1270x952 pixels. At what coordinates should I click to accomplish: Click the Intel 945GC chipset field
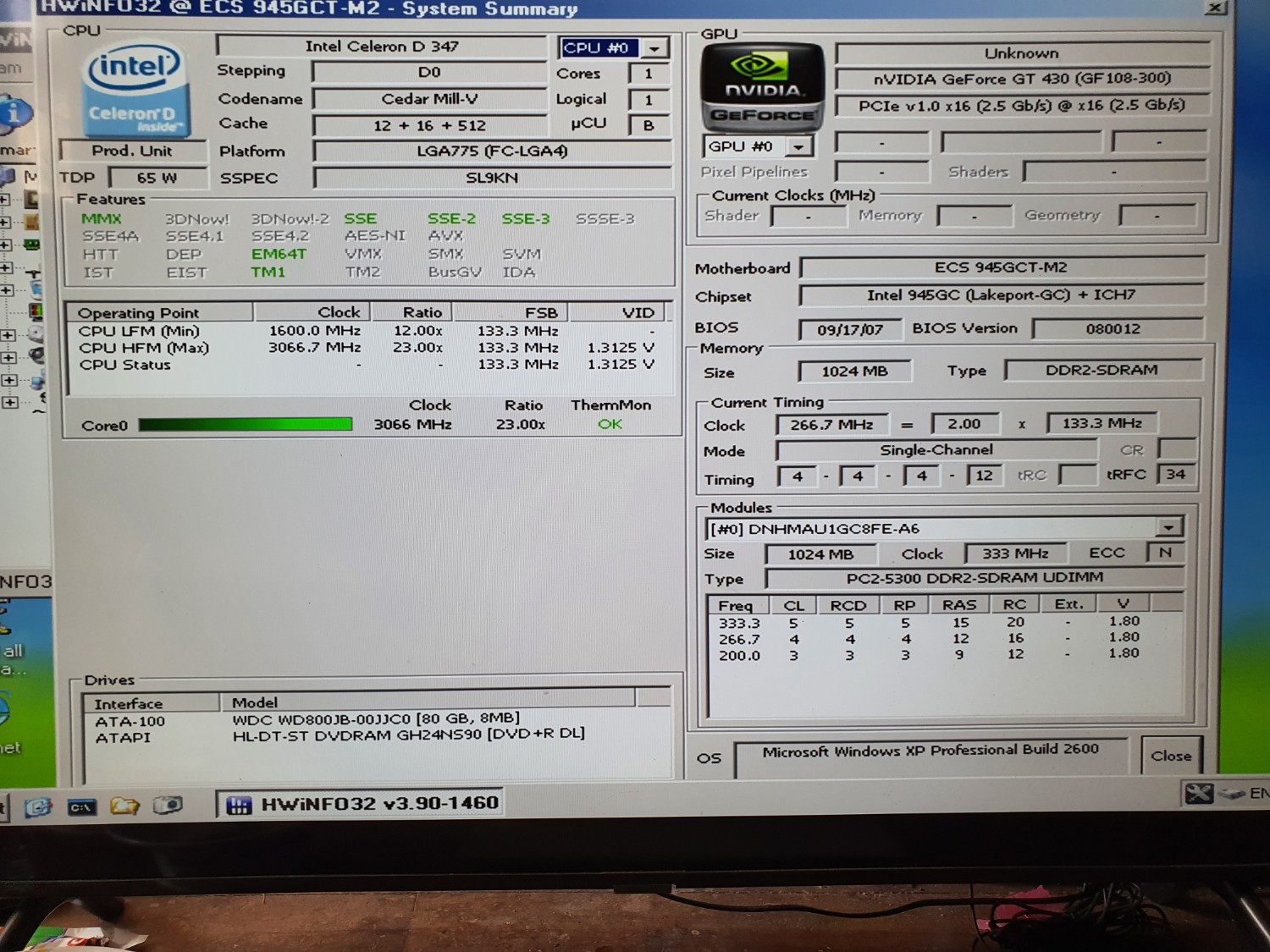pos(1001,295)
